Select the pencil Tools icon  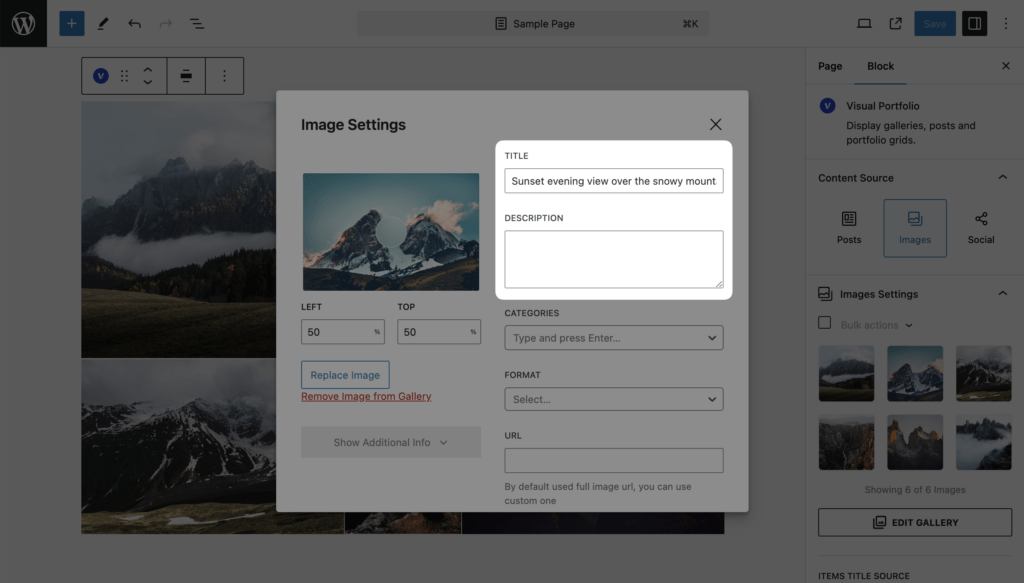coord(103,24)
